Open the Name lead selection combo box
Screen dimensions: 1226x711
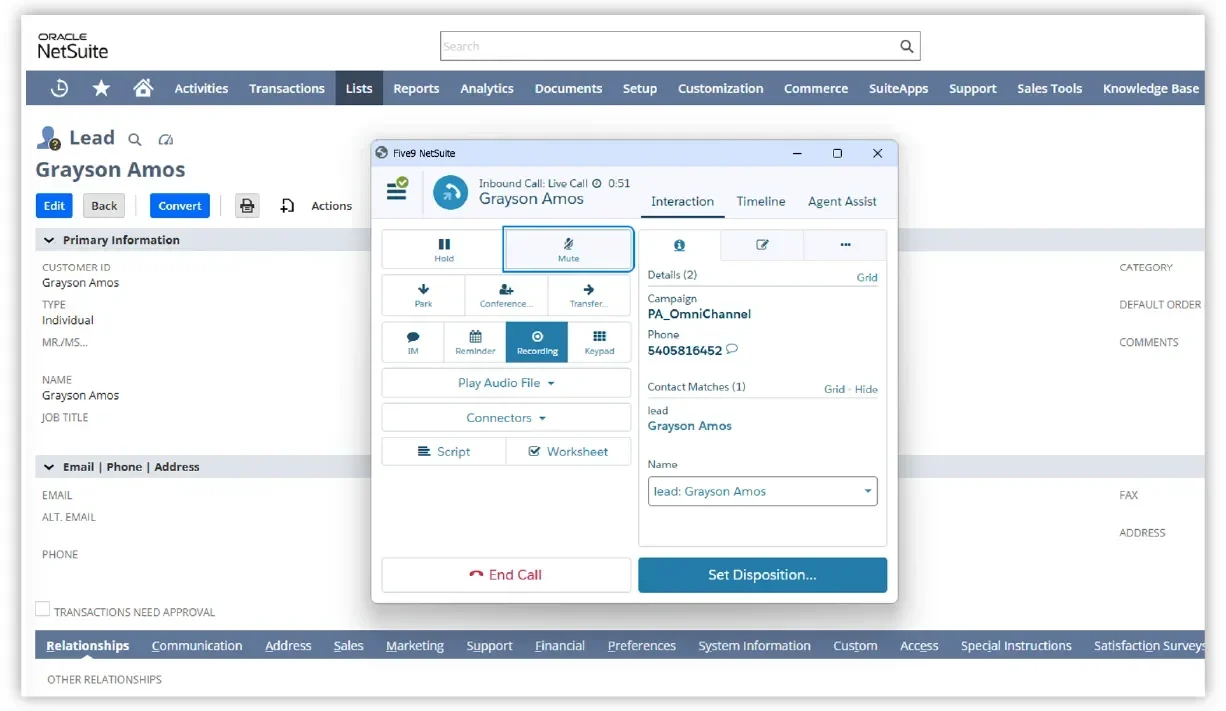pyautogui.click(x=762, y=492)
